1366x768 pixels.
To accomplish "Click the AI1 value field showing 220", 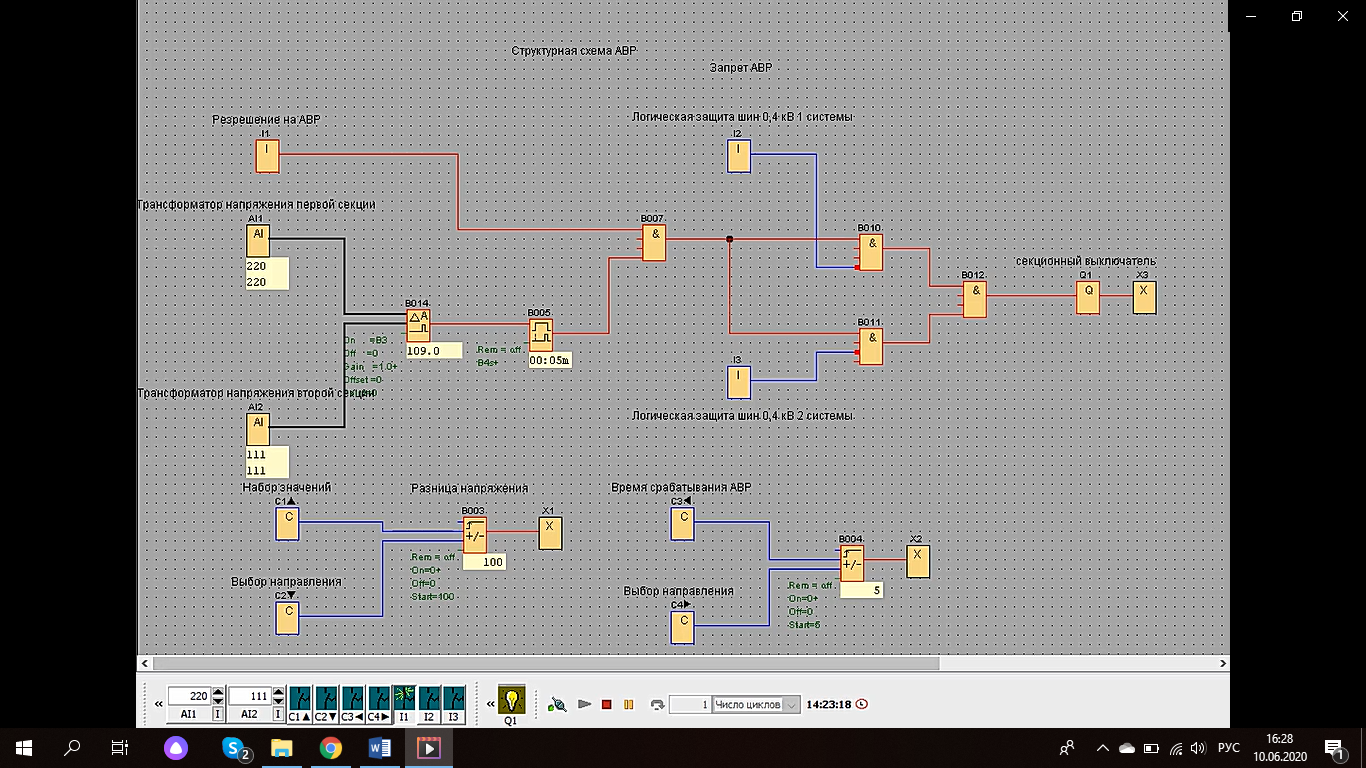I will tap(190, 696).
